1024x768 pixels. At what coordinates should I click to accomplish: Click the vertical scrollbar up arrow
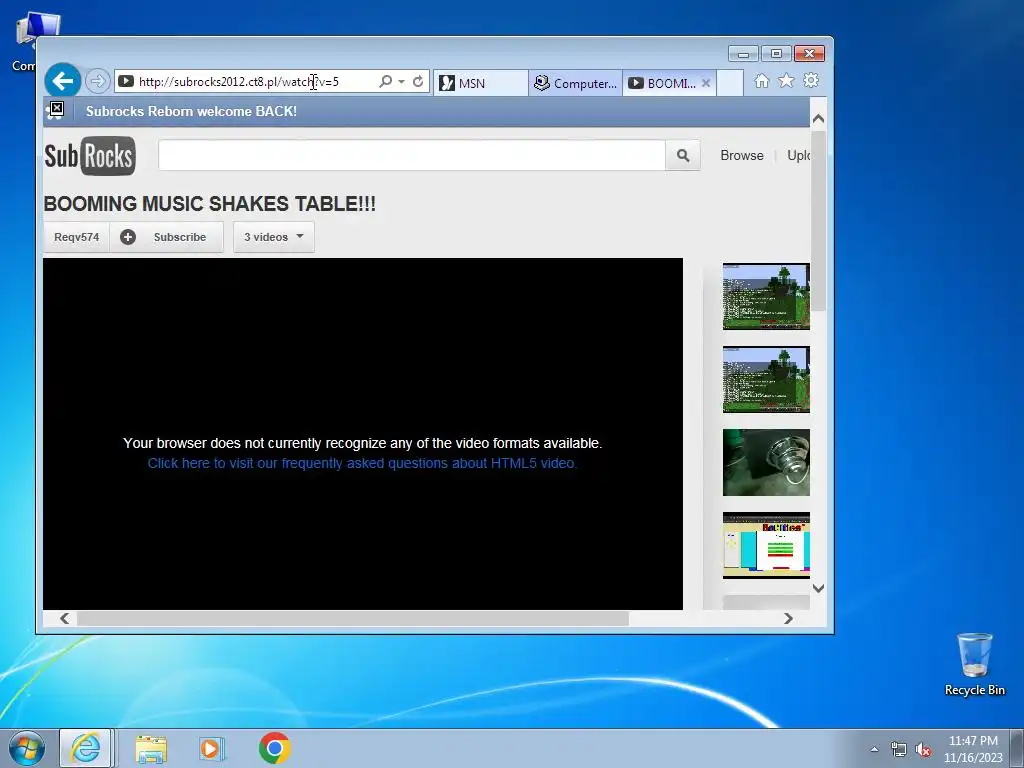click(x=818, y=119)
